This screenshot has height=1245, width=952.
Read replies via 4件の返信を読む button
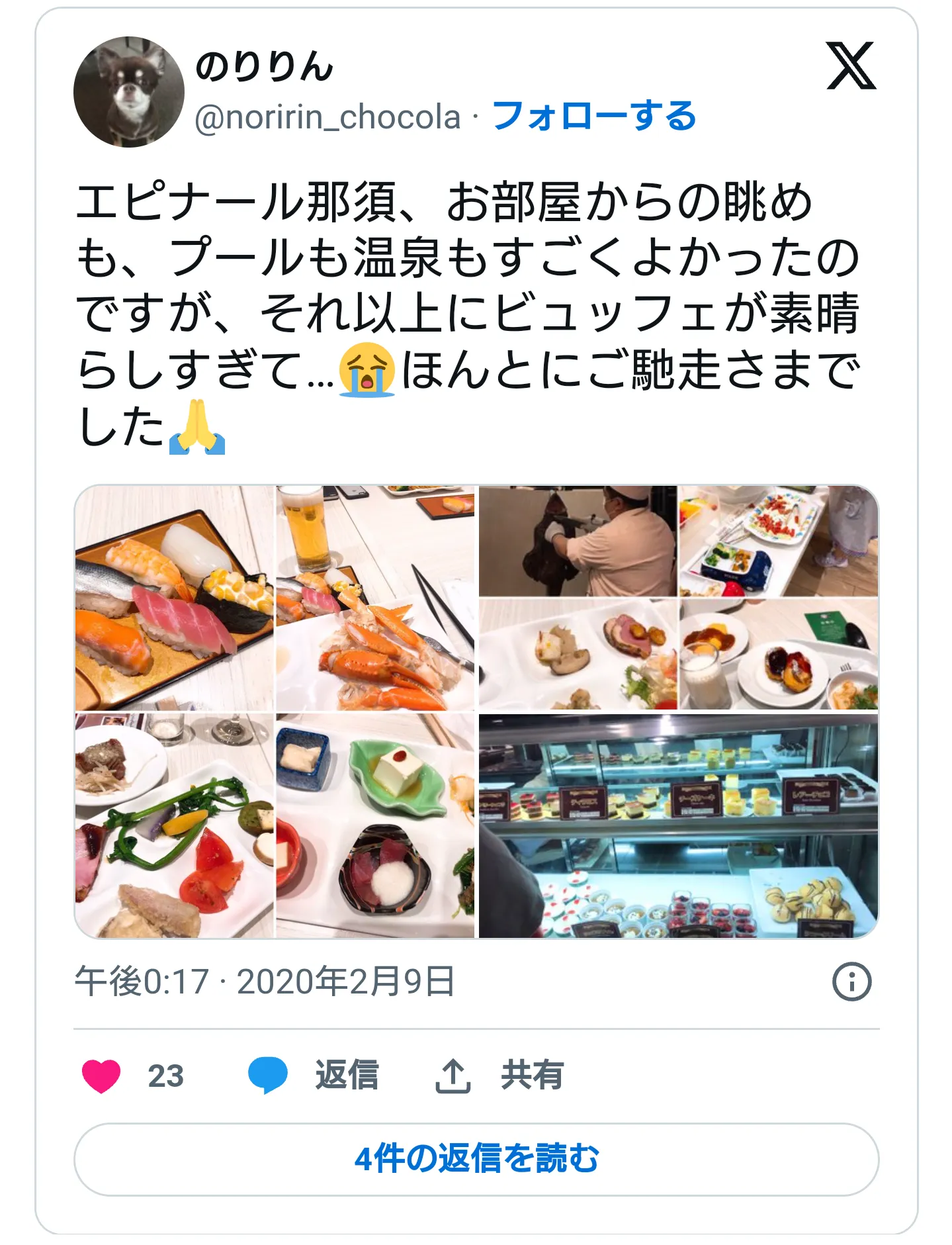pos(476,1159)
